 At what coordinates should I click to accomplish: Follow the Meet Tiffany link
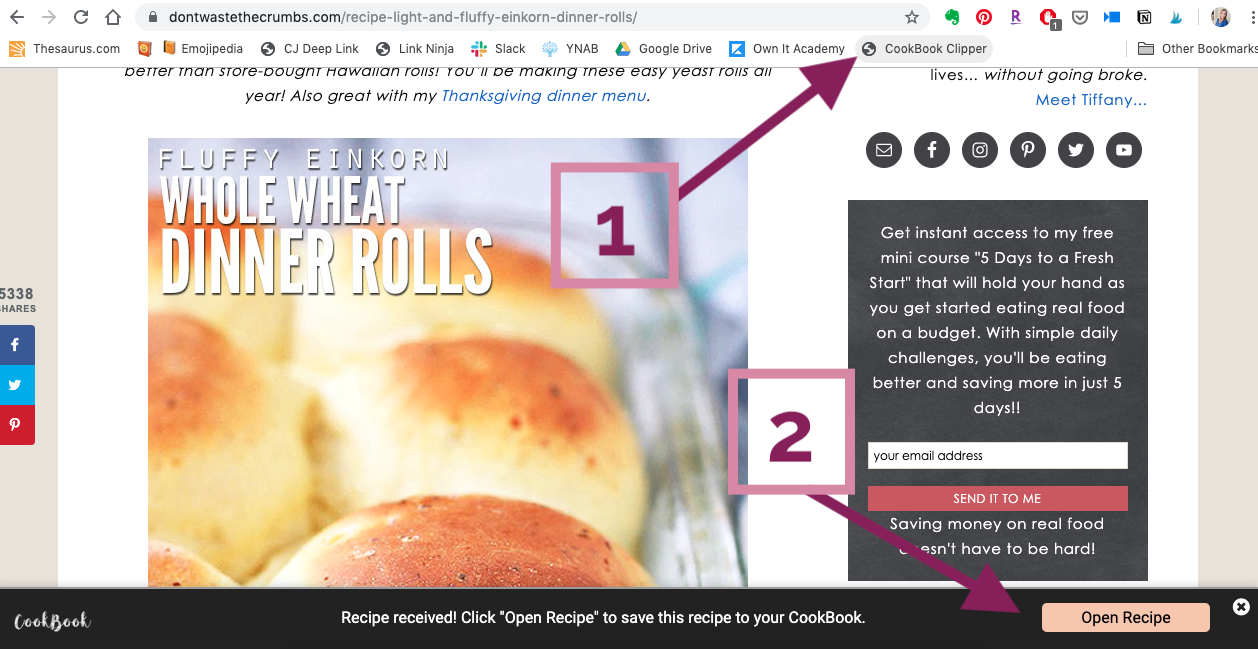coord(1091,100)
